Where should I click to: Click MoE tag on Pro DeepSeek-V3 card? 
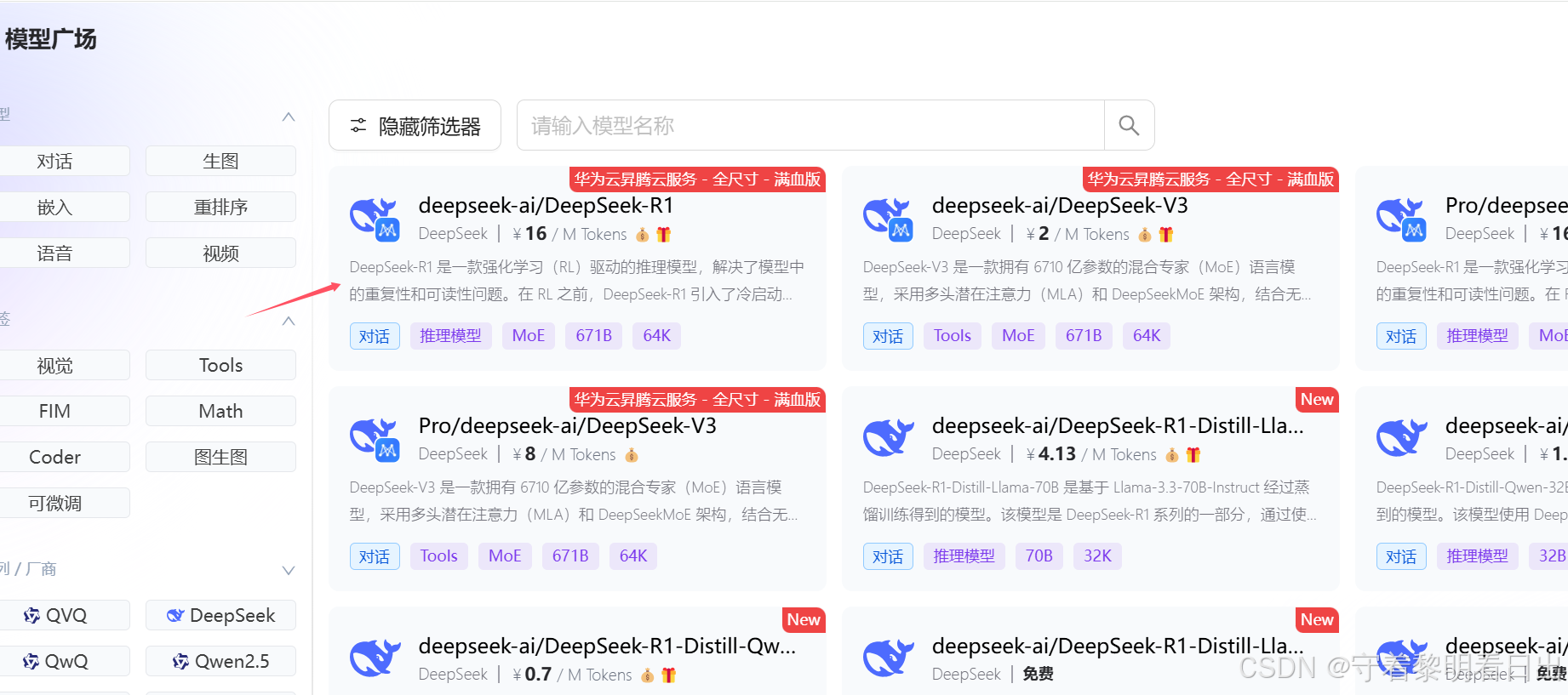pos(505,556)
